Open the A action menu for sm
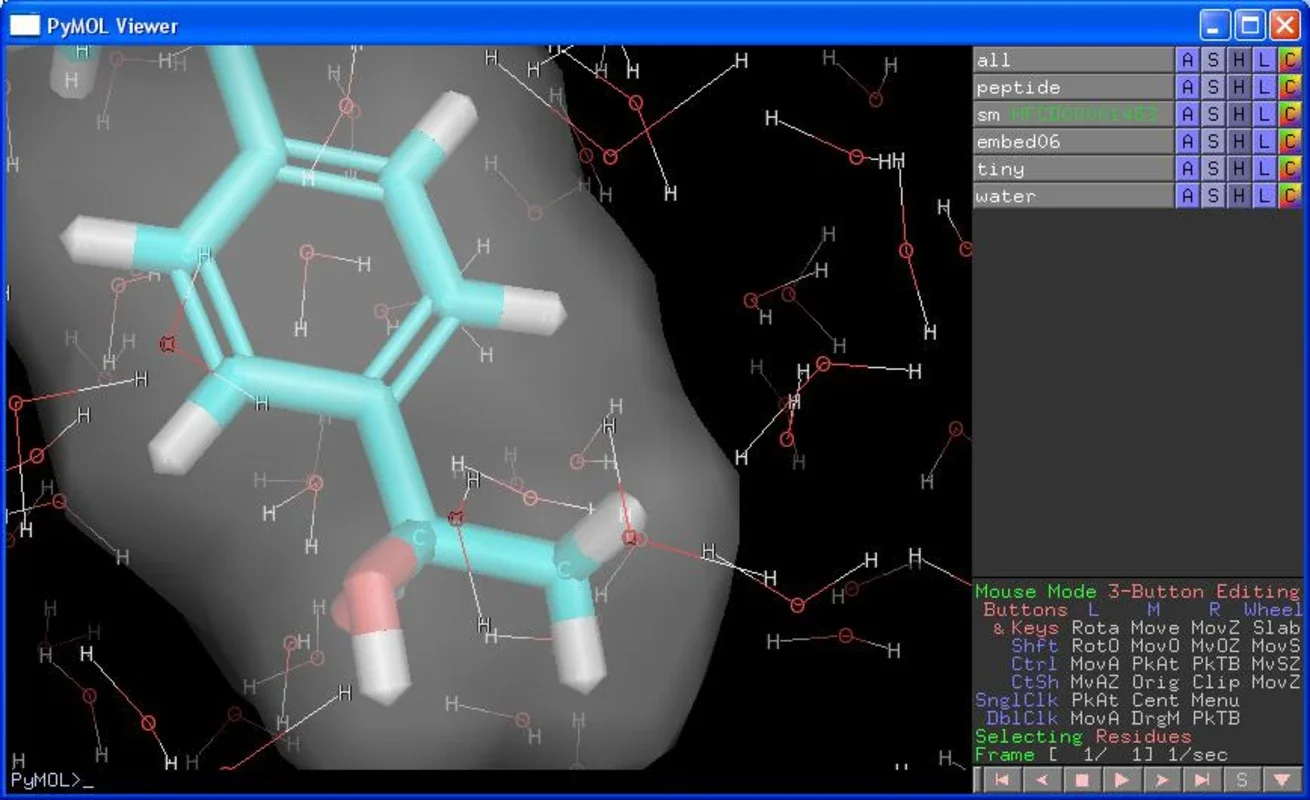Image resolution: width=1310 pixels, height=800 pixels. pos(1187,114)
